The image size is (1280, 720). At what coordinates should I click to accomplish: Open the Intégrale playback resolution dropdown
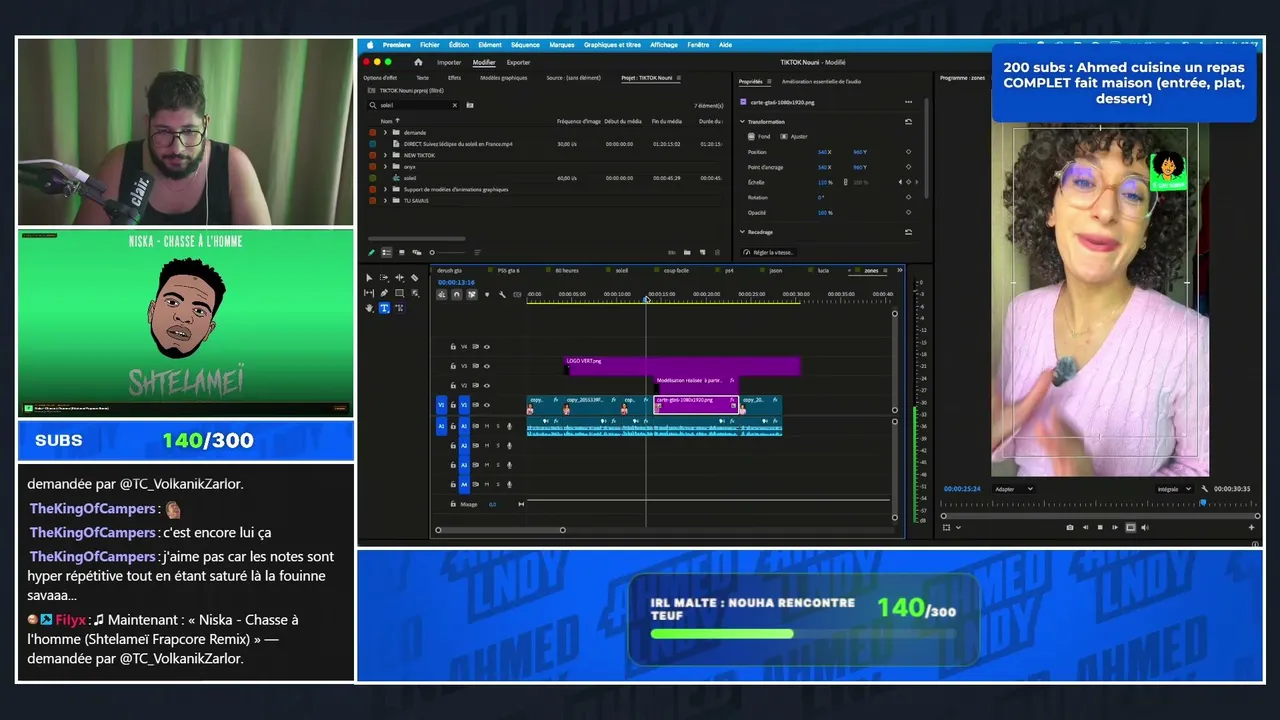[1173, 489]
